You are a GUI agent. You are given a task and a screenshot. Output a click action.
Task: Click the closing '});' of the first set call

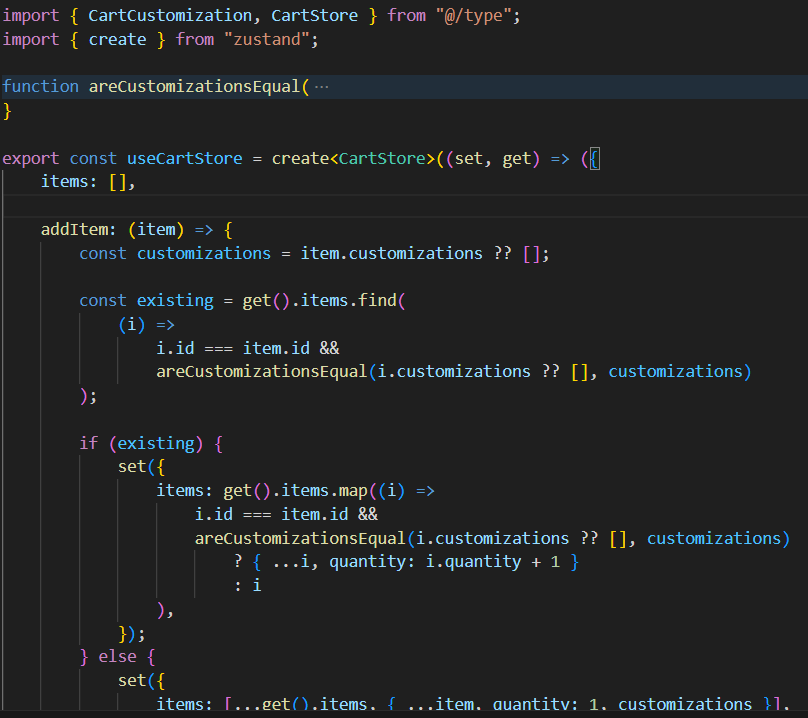(132, 633)
